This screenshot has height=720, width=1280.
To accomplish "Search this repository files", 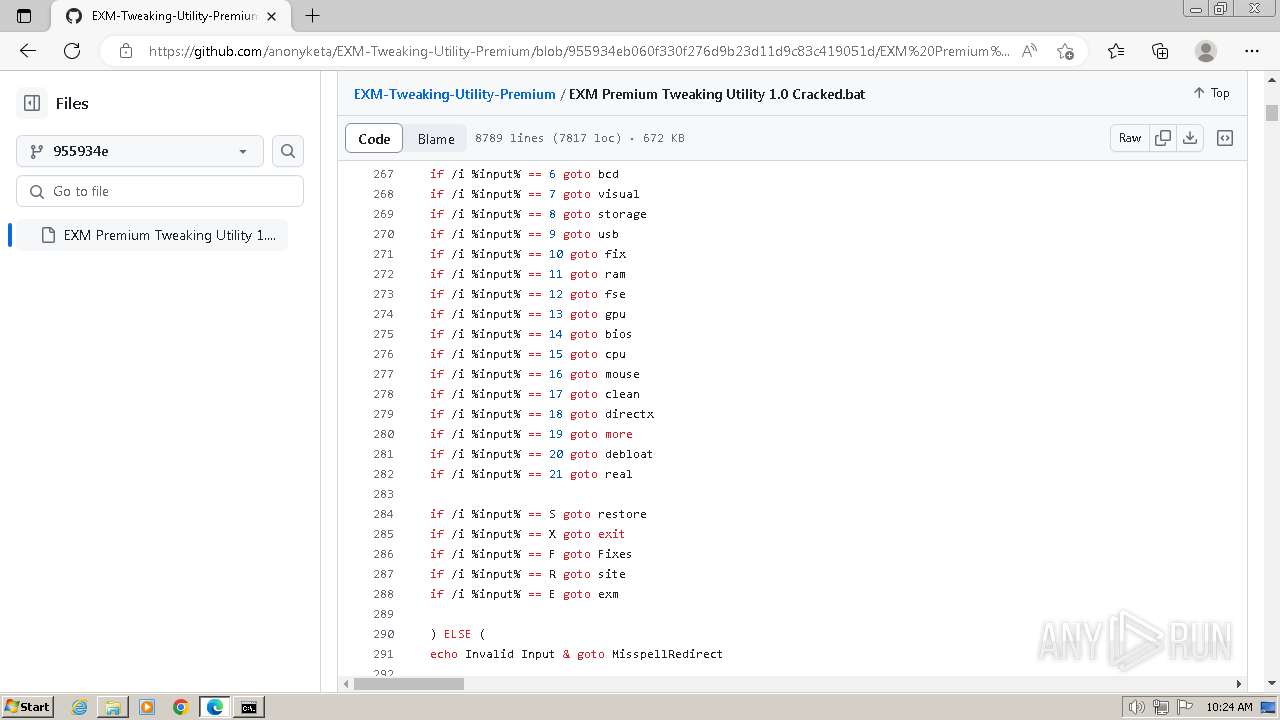I will [x=288, y=151].
